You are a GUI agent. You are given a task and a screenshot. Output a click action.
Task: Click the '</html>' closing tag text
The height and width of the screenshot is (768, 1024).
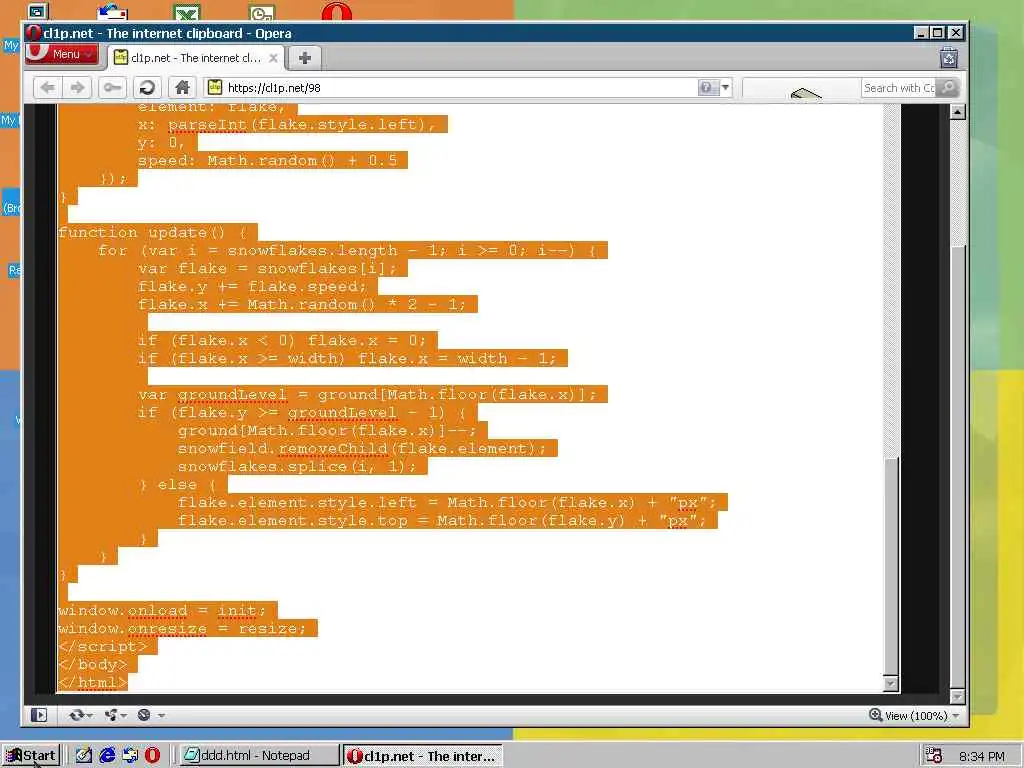(x=92, y=682)
